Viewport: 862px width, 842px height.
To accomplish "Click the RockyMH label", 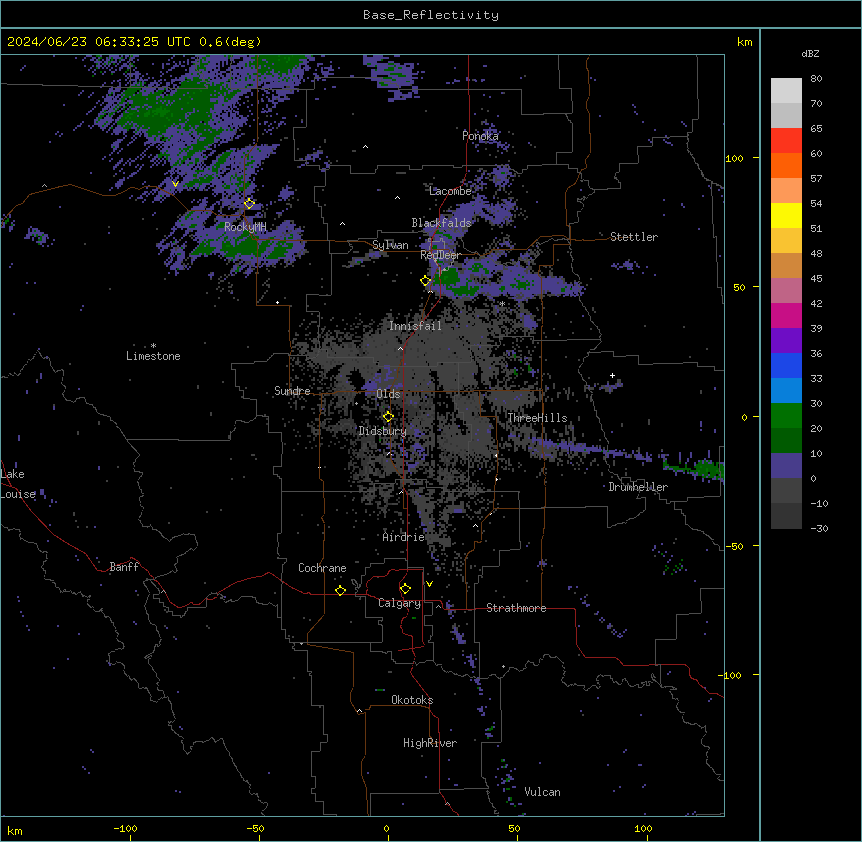I will point(245,227).
